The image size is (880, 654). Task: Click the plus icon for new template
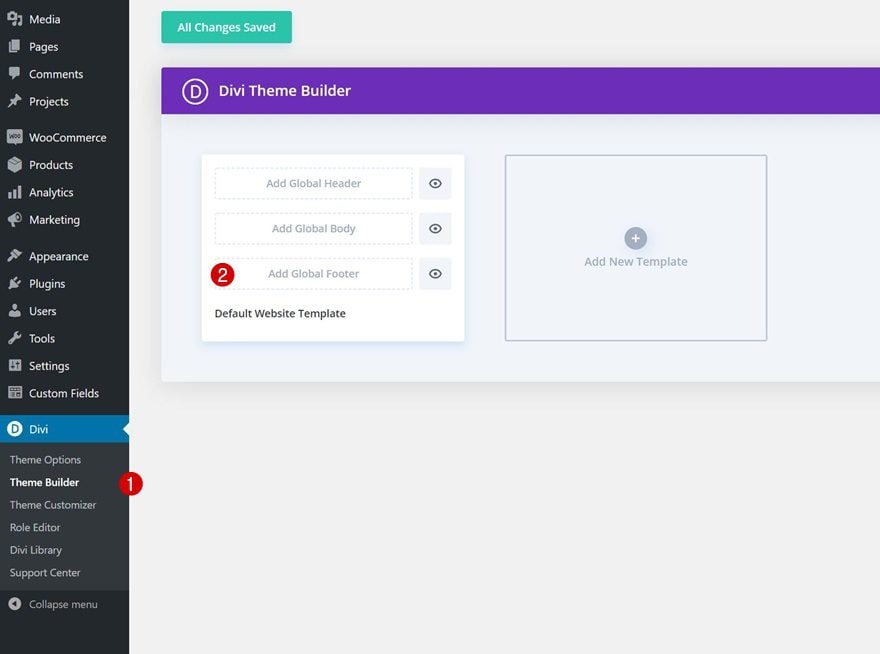click(635, 239)
